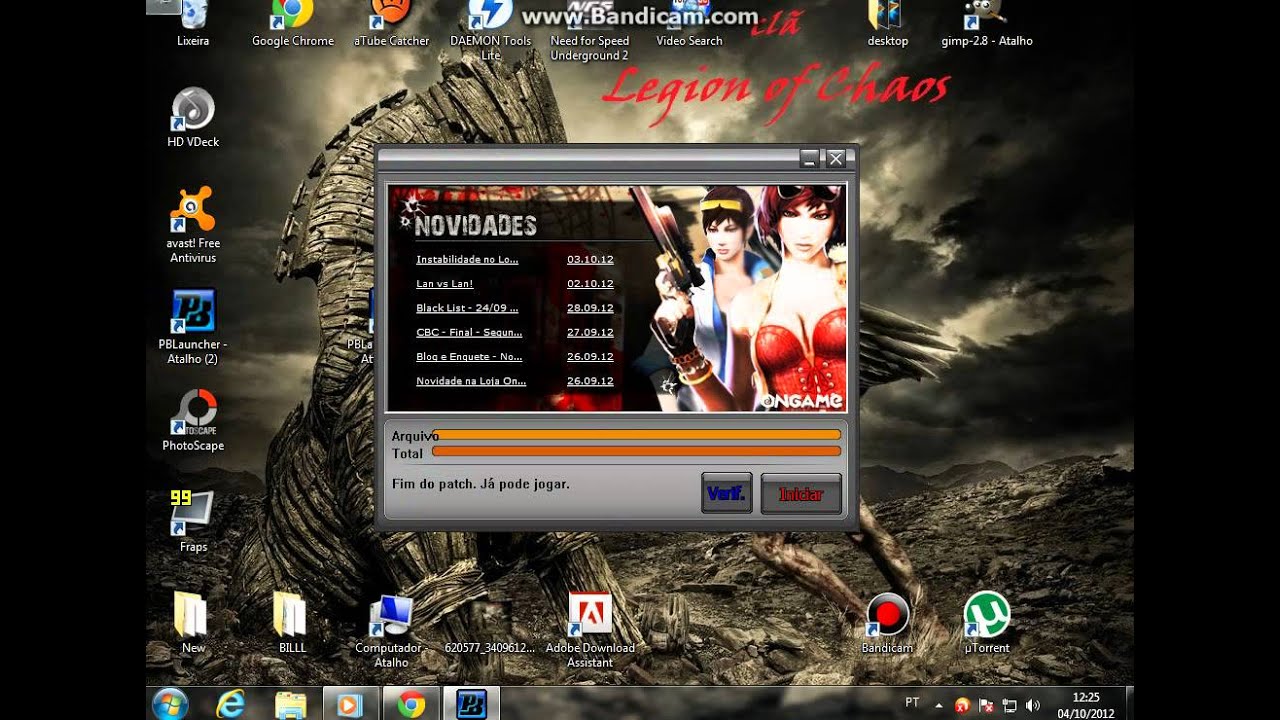Open aTube Catcher desktop shortcut
This screenshot has height=720, width=1280.
pyautogui.click(x=391, y=22)
